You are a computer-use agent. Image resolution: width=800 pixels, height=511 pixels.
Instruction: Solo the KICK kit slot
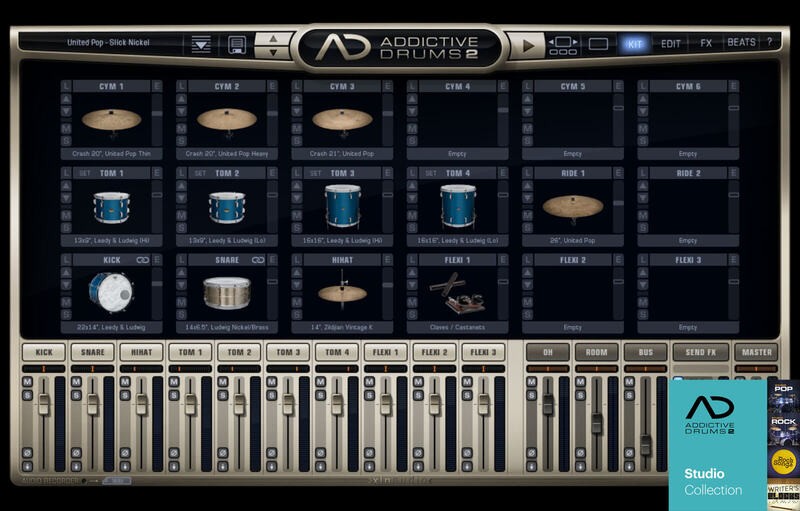pos(66,314)
